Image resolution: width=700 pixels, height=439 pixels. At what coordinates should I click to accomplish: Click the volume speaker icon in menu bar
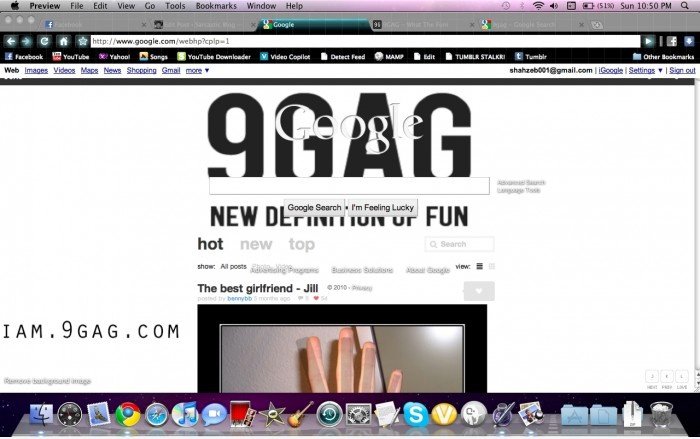[x=554, y=6]
